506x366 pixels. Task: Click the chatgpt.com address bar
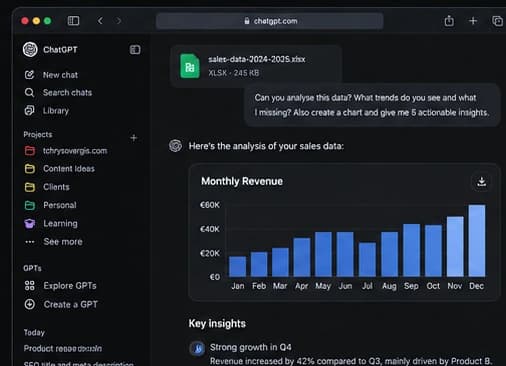[x=270, y=21]
